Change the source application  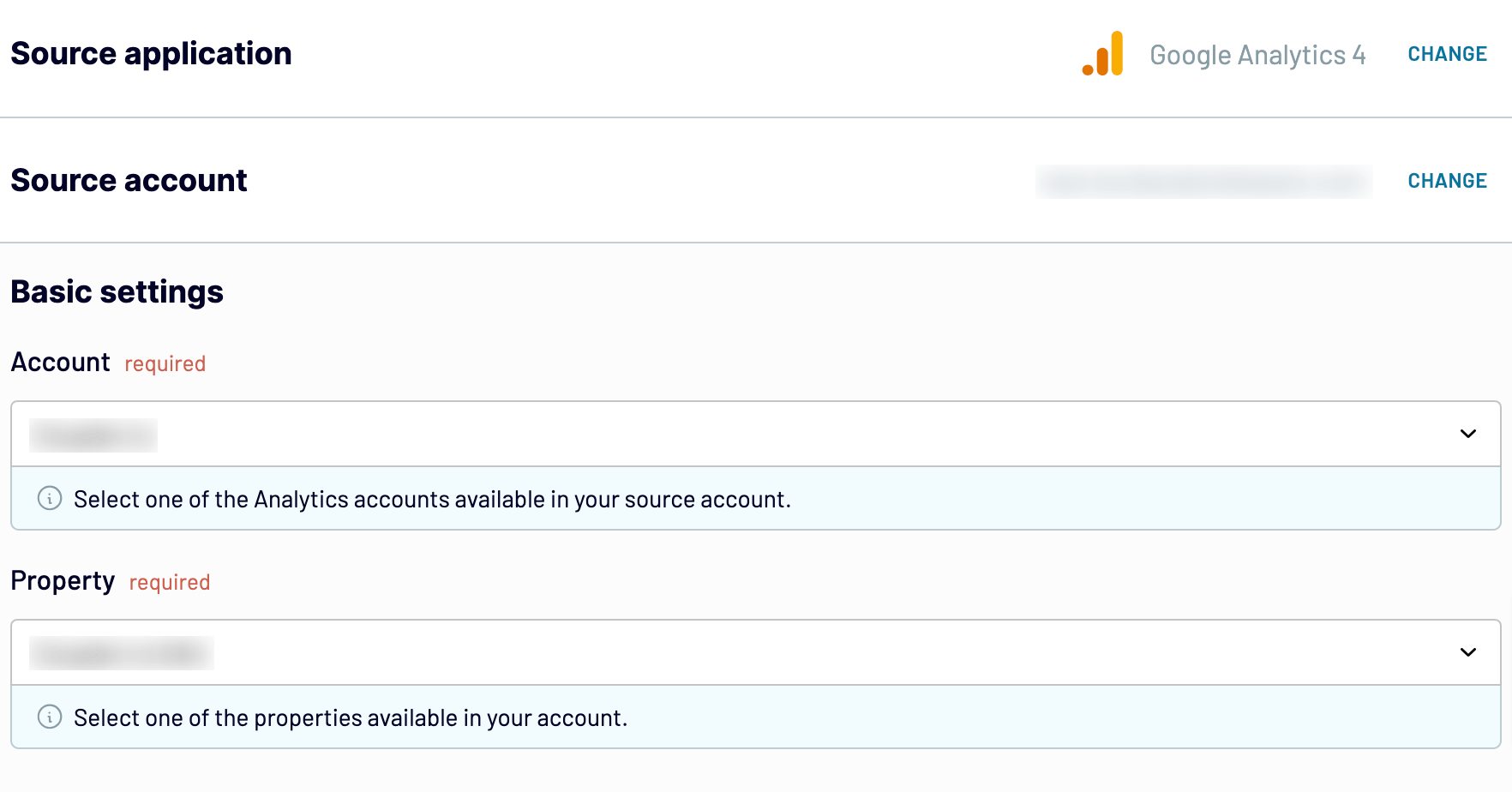[x=1447, y=54]
